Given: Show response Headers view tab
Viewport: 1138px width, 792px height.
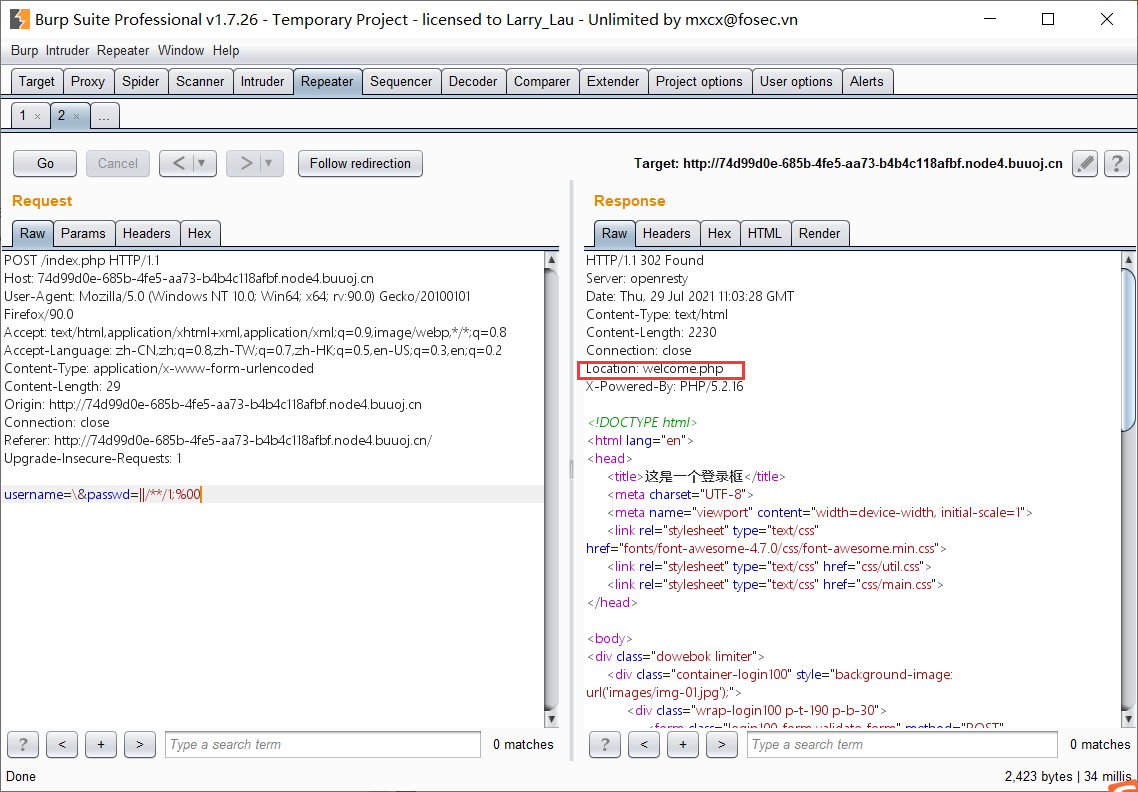Looking at the screenshot, I should click(666, 233).
